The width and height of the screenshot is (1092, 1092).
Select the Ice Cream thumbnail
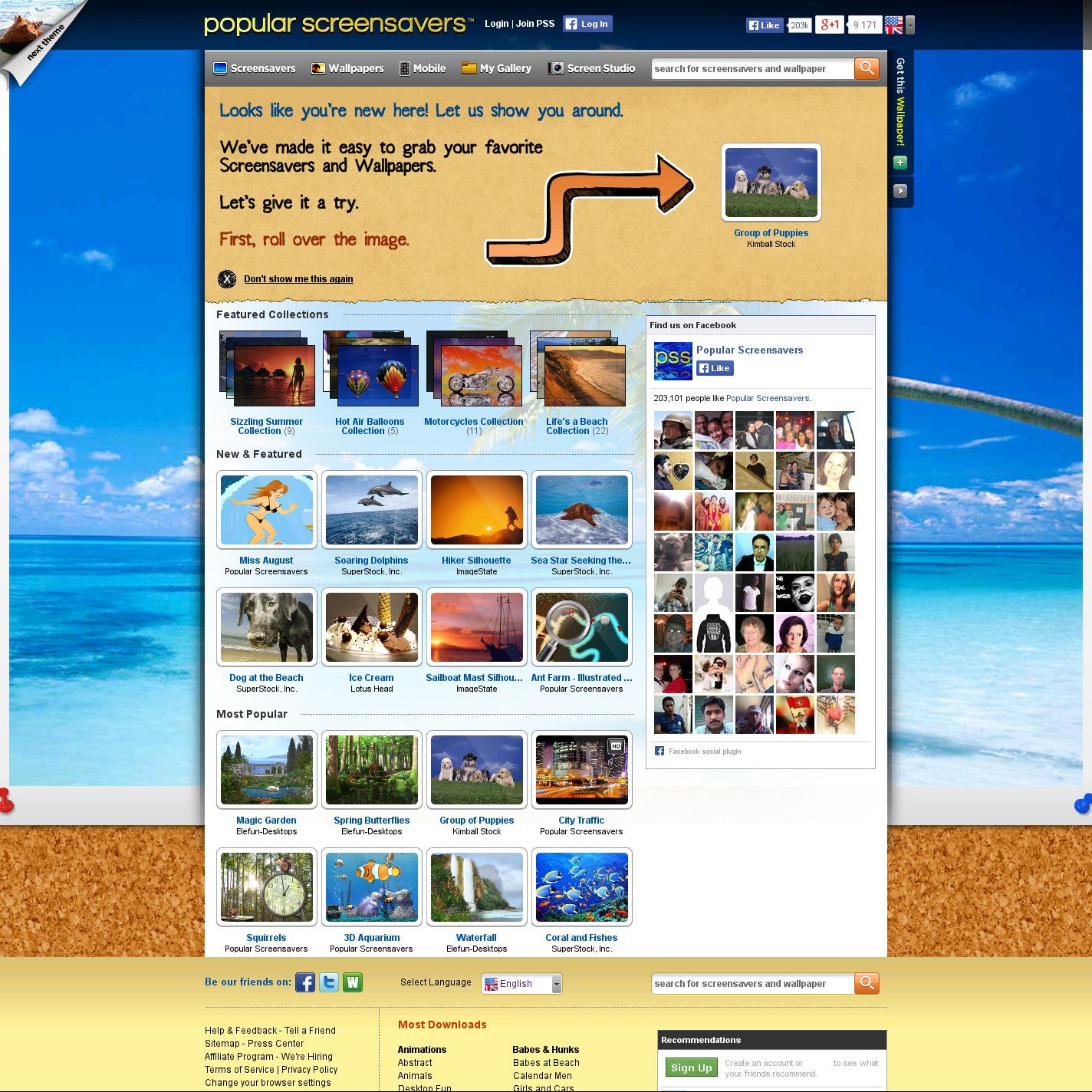(x=372, y=627)
